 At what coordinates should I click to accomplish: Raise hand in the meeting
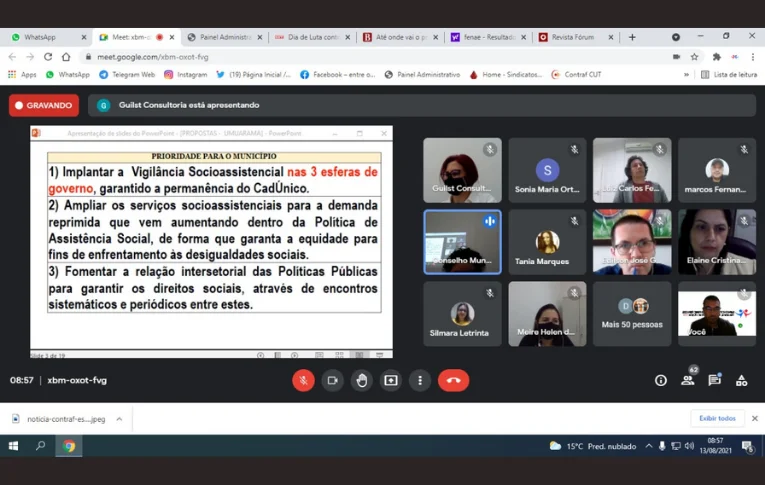pyautogui.click(x=362, y=380)
